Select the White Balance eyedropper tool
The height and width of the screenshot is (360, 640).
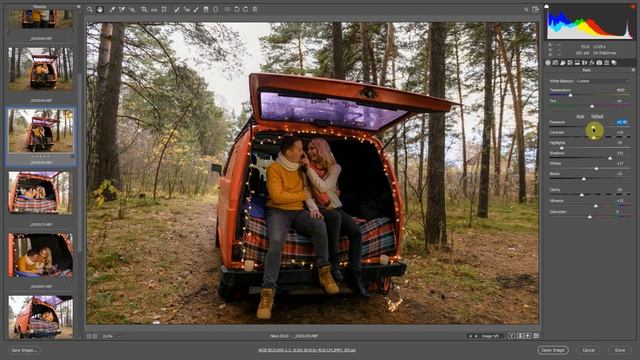point(112,9)
